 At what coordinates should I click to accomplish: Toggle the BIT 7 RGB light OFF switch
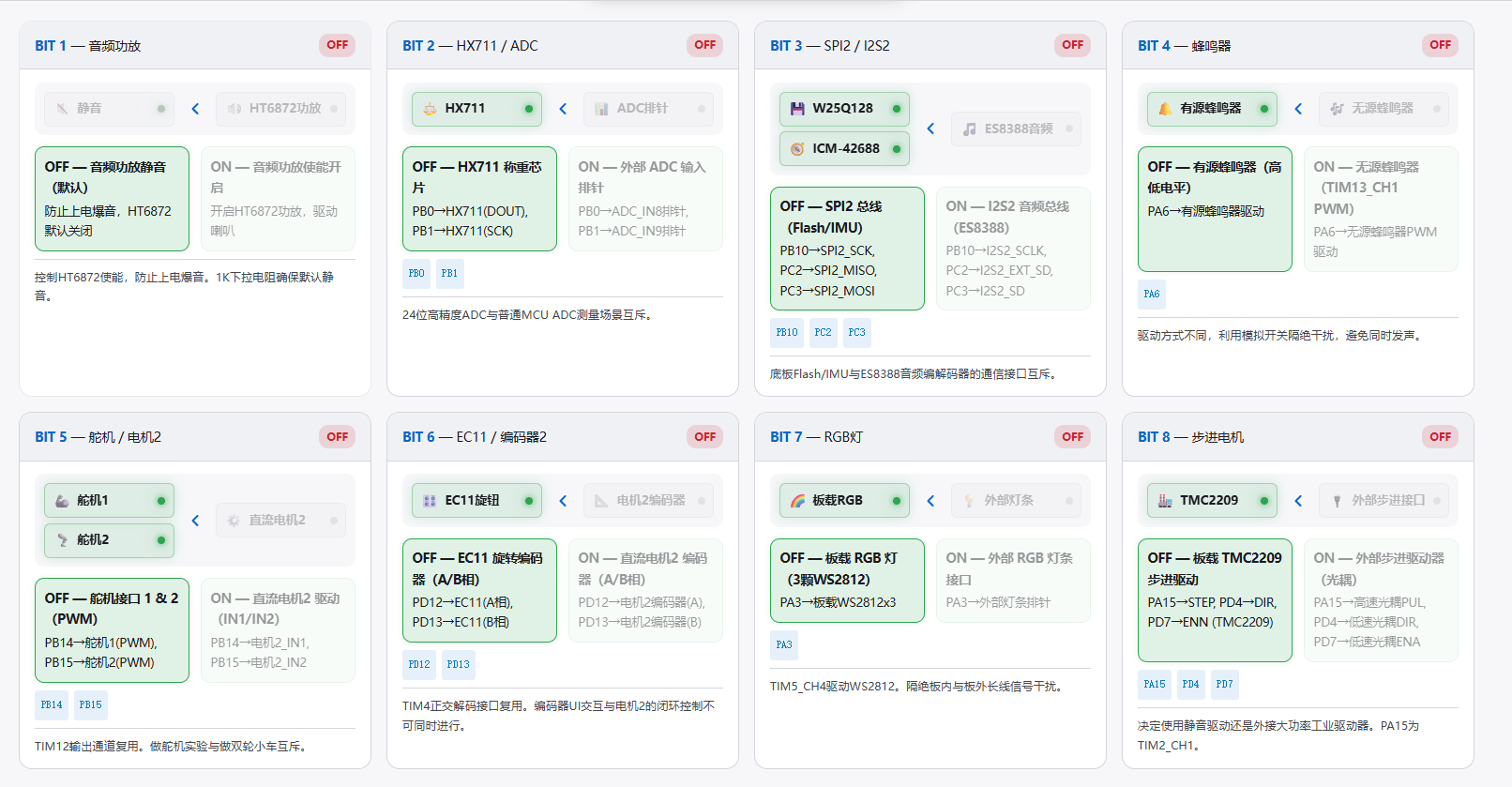1073,437
